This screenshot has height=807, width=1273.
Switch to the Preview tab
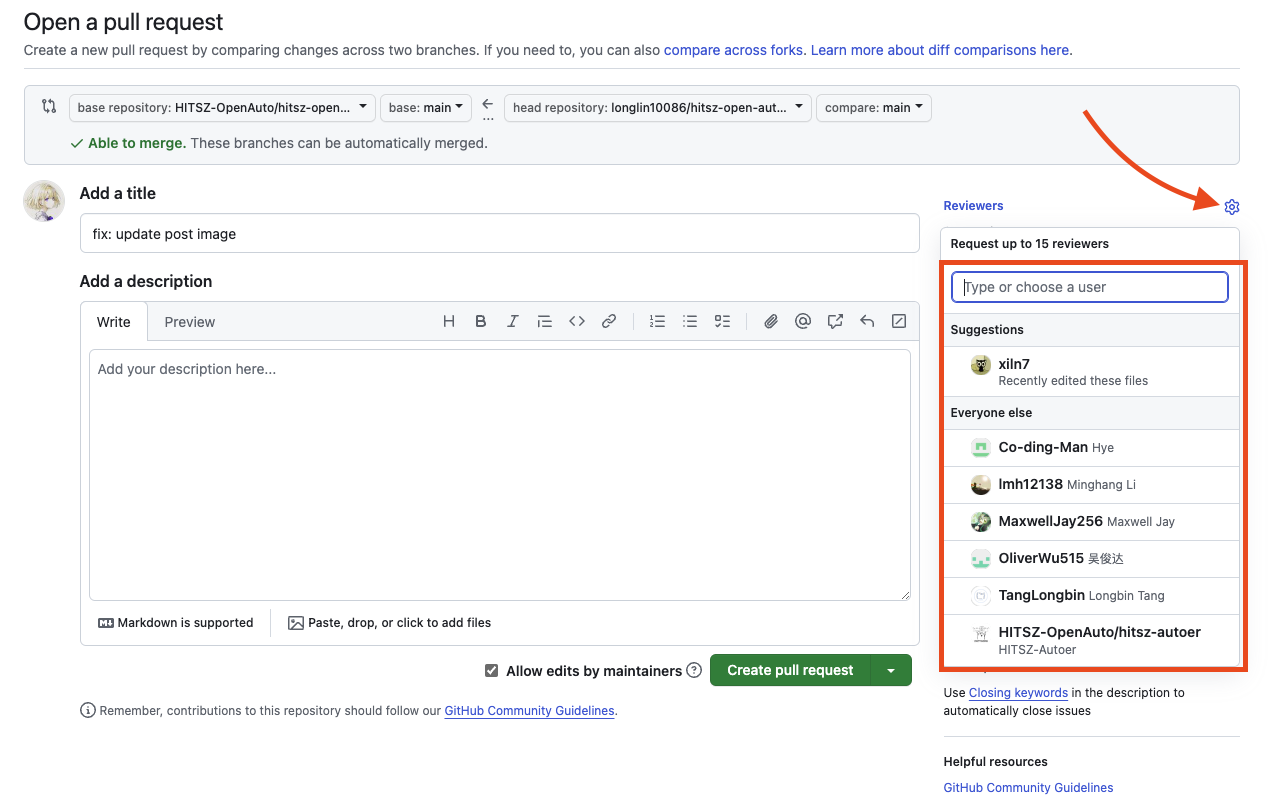(x=190, y=321)
